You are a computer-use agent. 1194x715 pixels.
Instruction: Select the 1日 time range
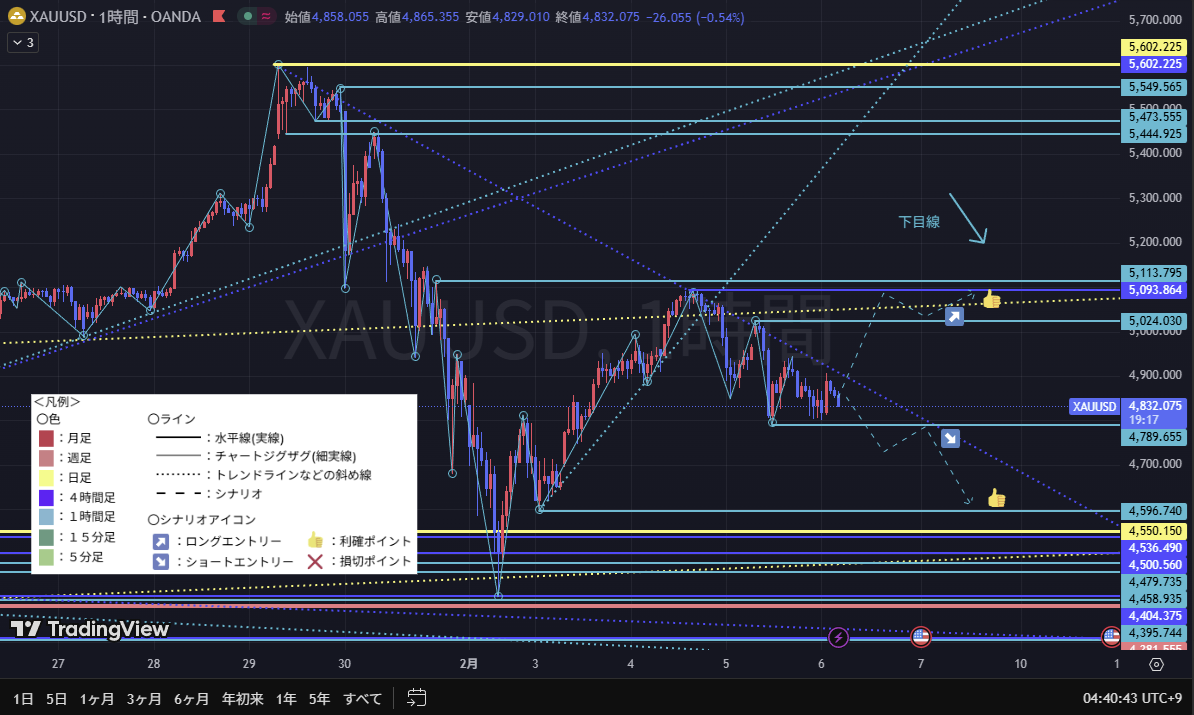[22, 698]
